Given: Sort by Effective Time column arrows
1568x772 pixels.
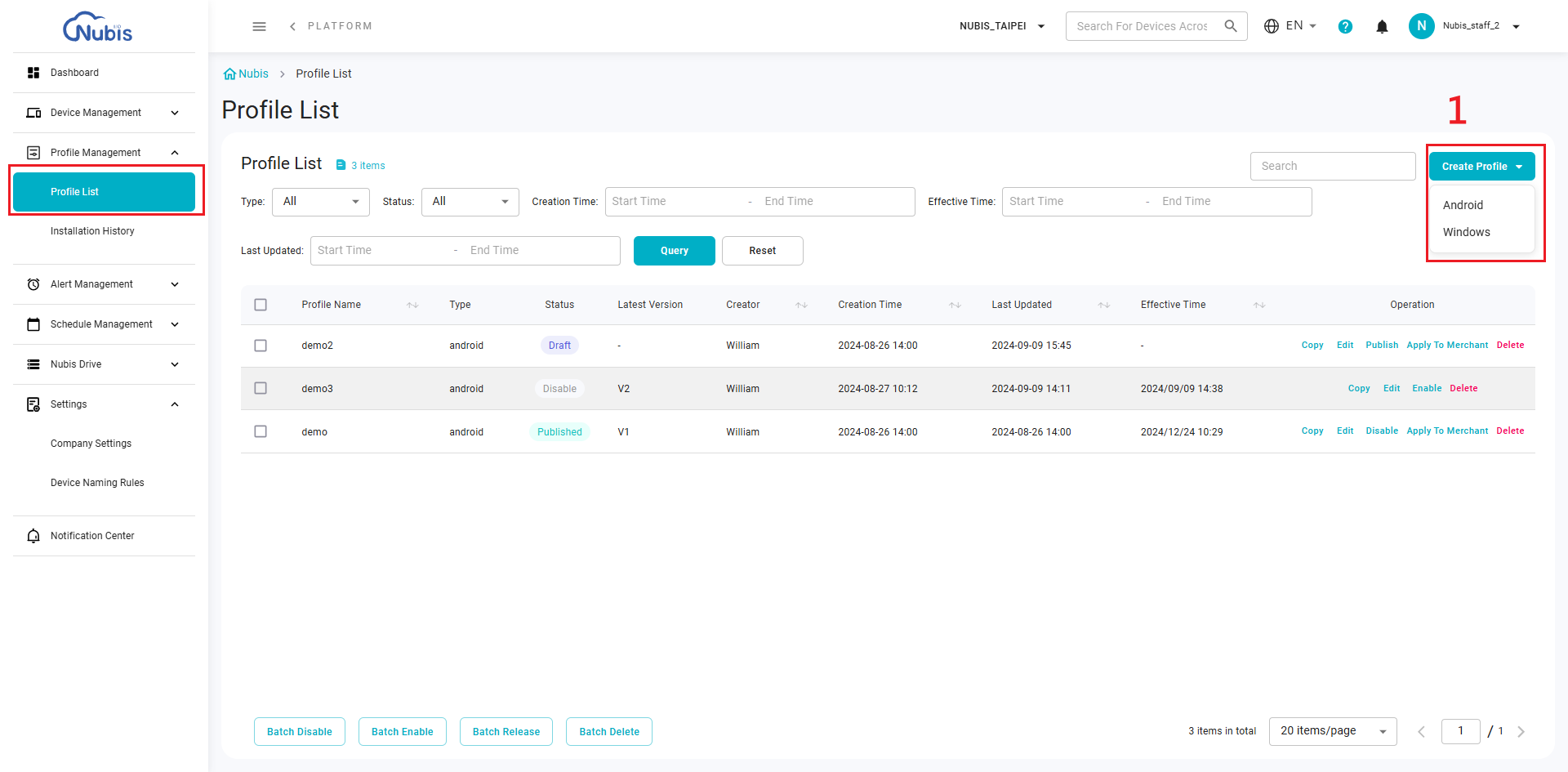Looking at the screenshot, I should point(1259,306).
